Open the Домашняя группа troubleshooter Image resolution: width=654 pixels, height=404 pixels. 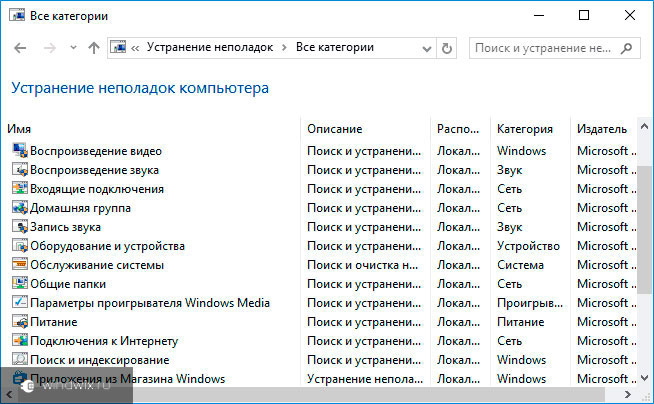point(80,208)
